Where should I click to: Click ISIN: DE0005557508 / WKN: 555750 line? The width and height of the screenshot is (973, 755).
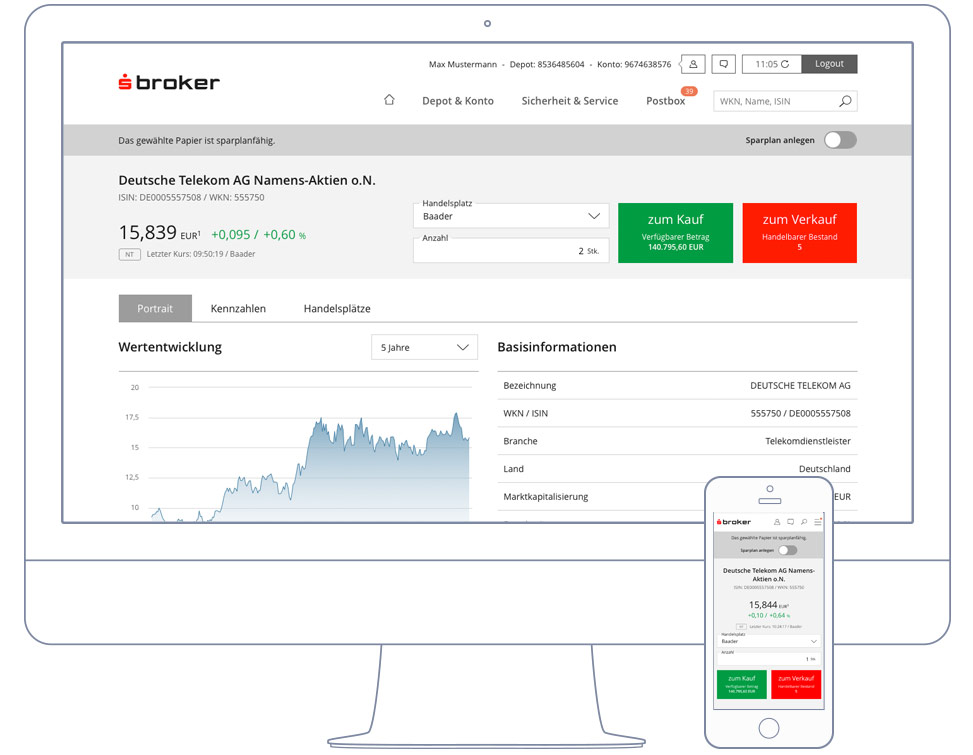pos(191,197)
